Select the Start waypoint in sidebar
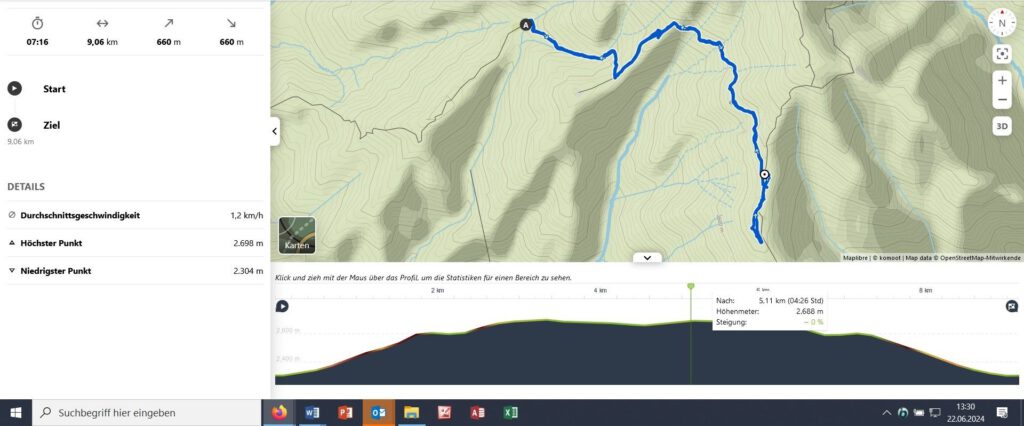1024x426 pixels. click(54, 89)
